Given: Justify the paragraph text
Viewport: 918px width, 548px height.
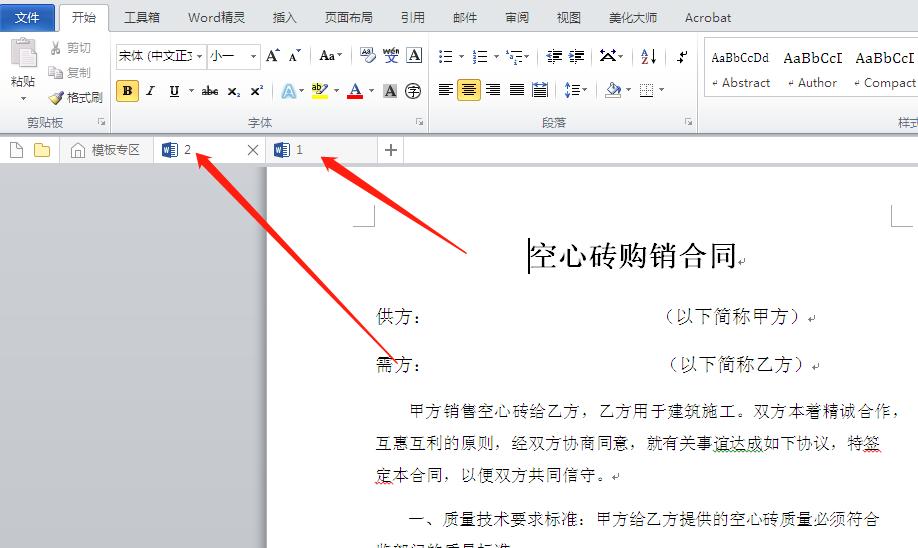Looking at the screenshot, I should pos(516,90).
